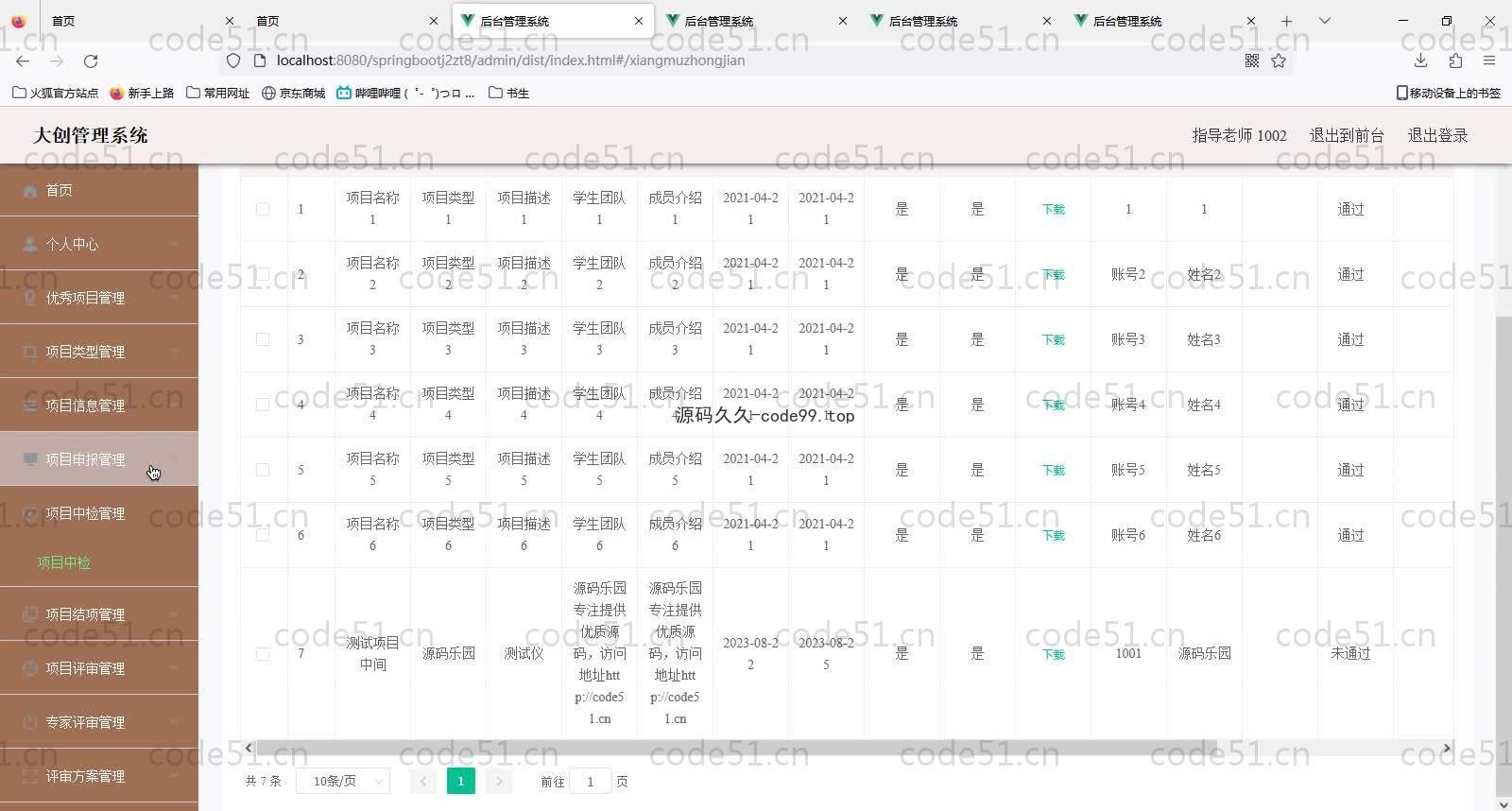Open a new tab with plus icon
This screenshot has height=811, width=1512.
[1286, 21]
